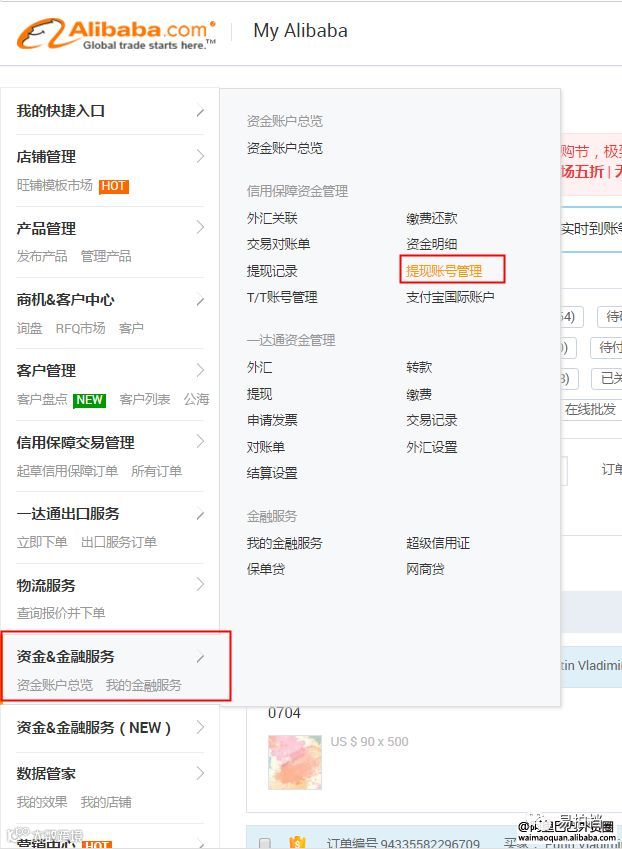Open My Alibaba home link

pyautogui.click(x=300, y=31)
